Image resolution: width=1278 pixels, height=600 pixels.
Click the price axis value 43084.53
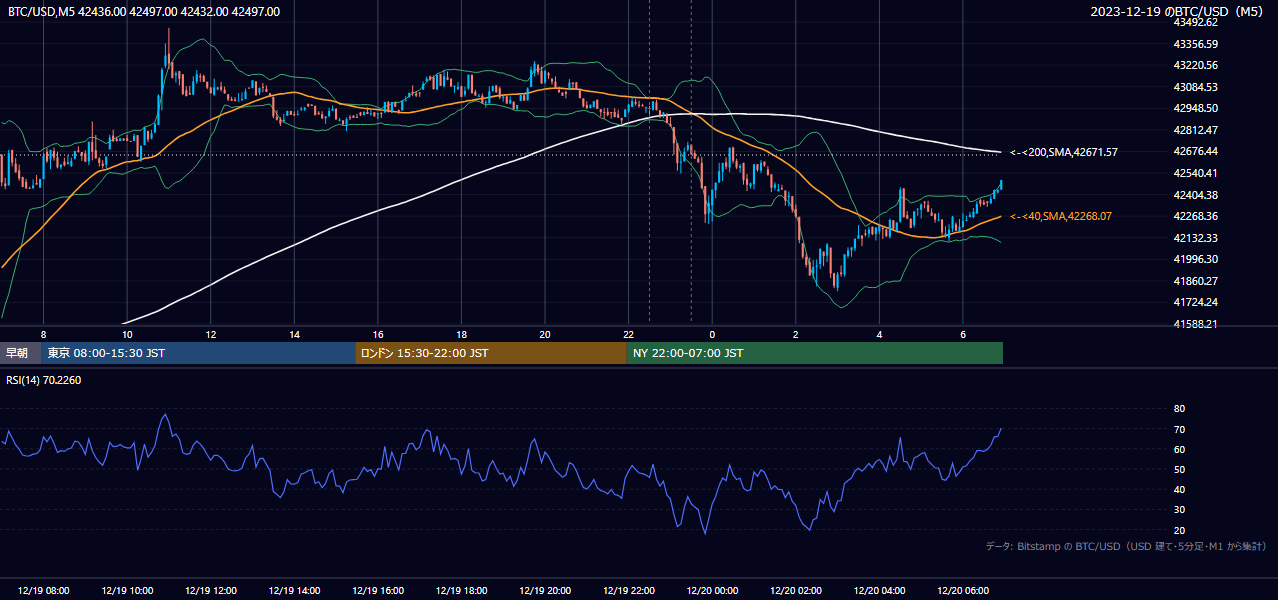(1195, 87)
